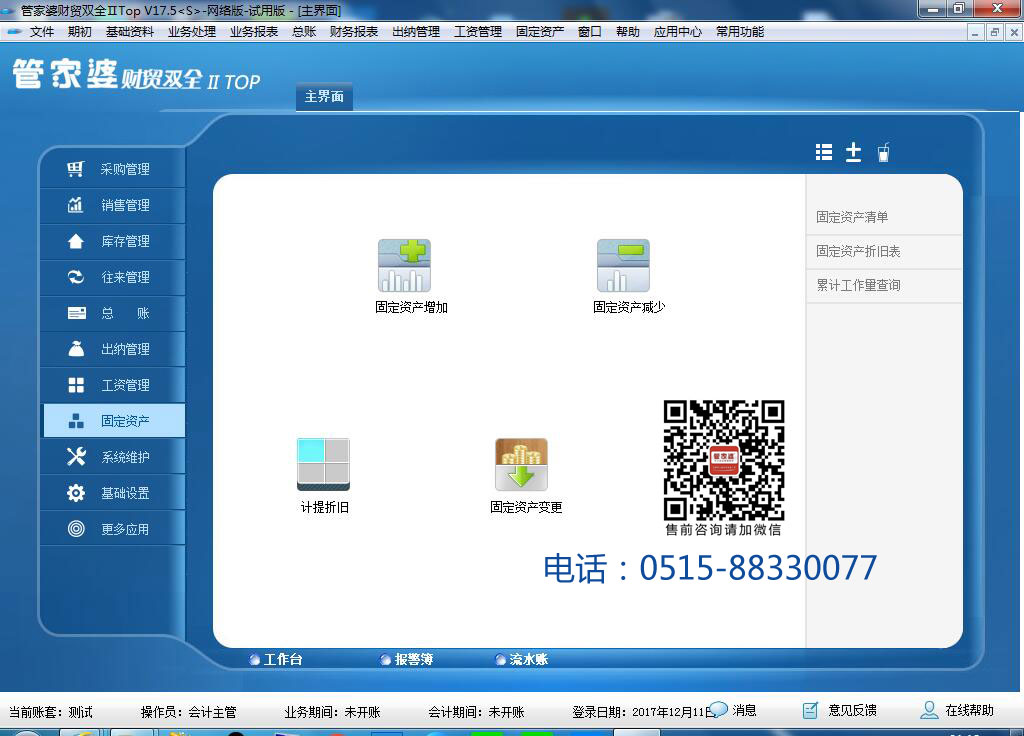Click the 库存管理 house icon

coord(76,241)
